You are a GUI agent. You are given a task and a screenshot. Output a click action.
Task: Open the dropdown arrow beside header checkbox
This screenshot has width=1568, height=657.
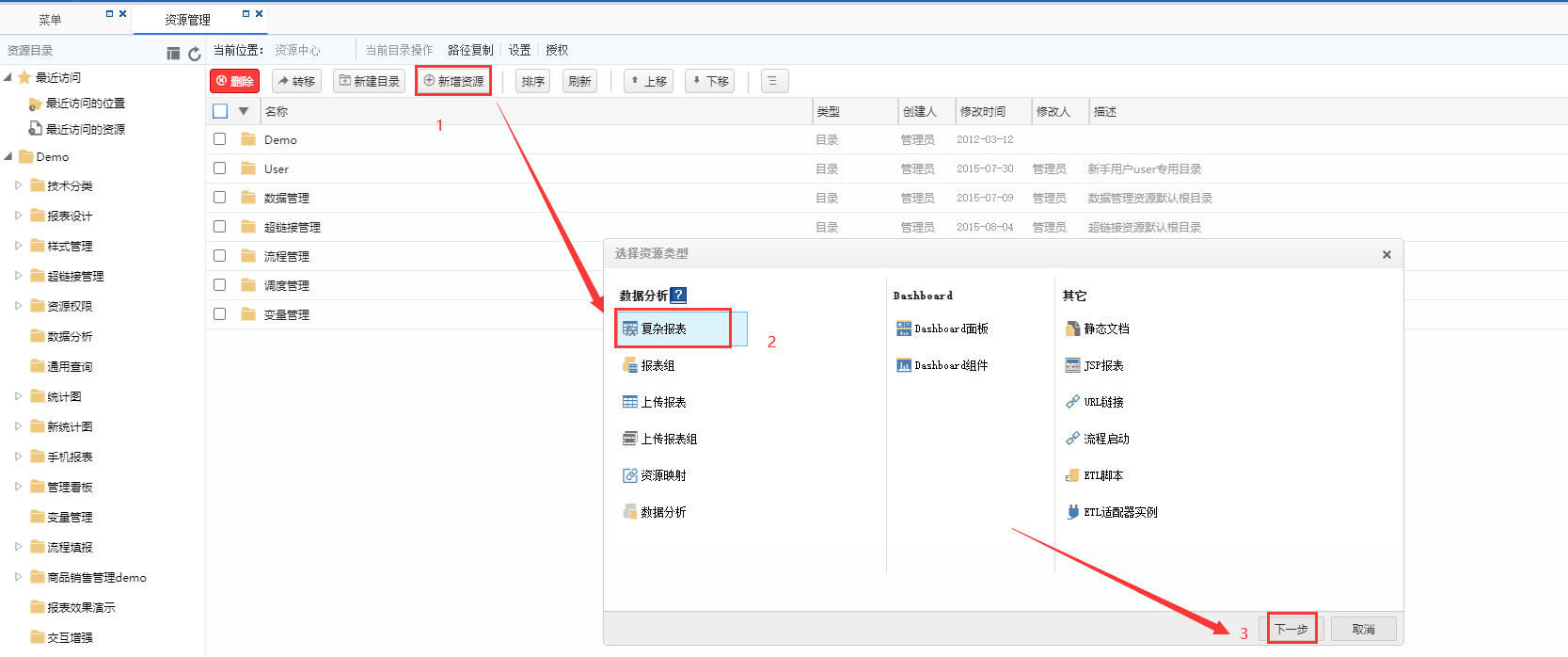244,111
